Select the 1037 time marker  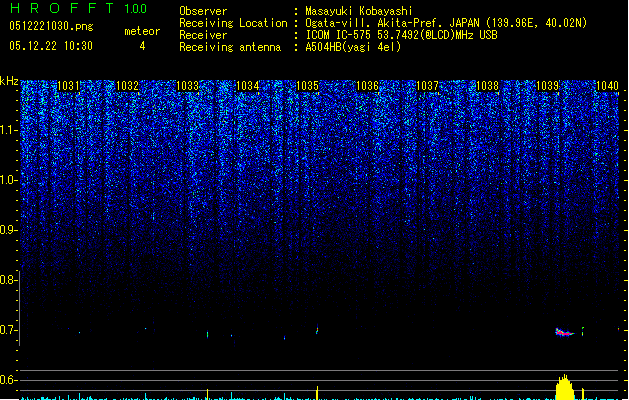click(428, 86)
